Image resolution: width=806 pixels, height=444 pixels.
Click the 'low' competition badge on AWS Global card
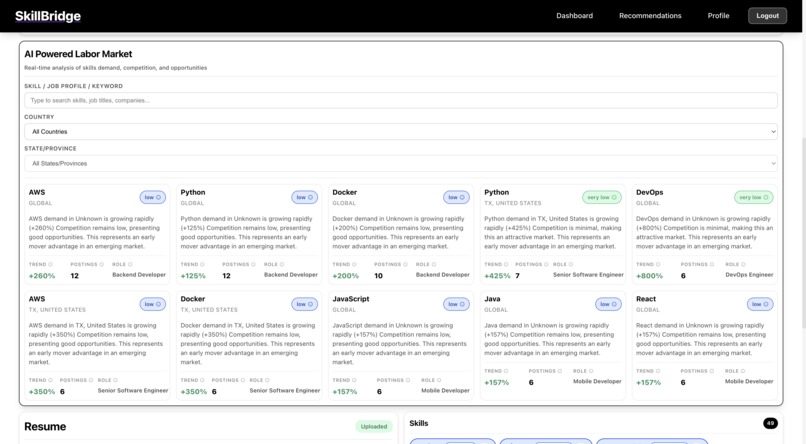tap(153, 197)
